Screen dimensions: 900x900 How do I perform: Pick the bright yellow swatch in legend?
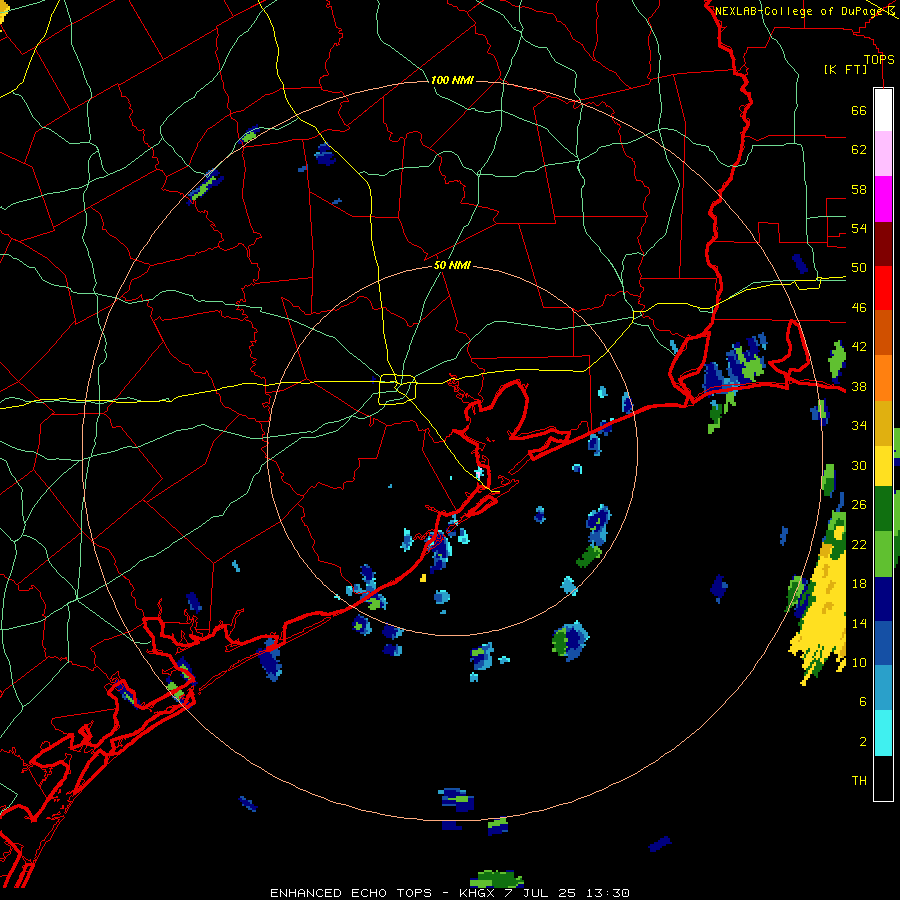pyautogui.click(x=883, y=467)
